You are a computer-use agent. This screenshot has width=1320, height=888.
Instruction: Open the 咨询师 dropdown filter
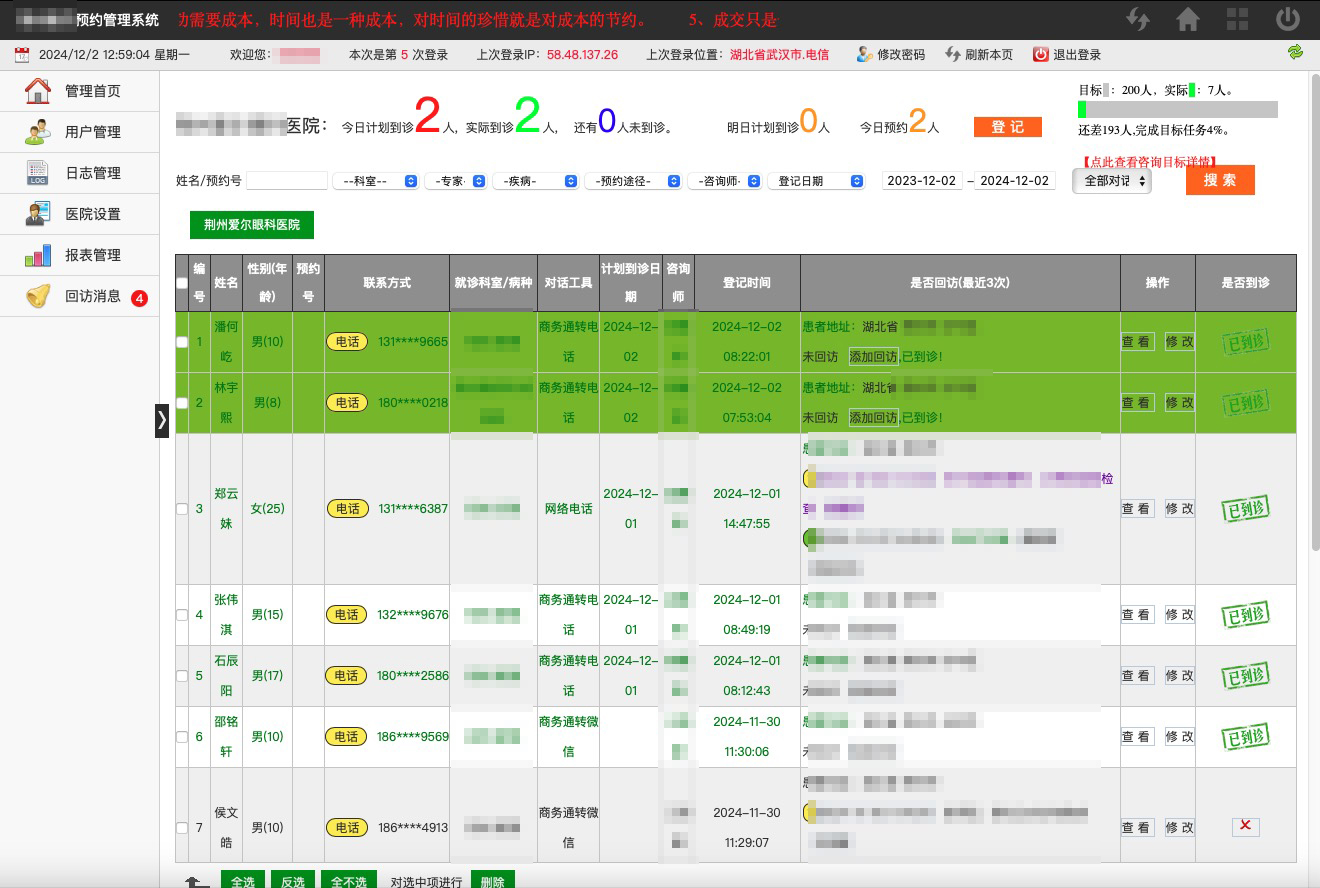[724, 181]
